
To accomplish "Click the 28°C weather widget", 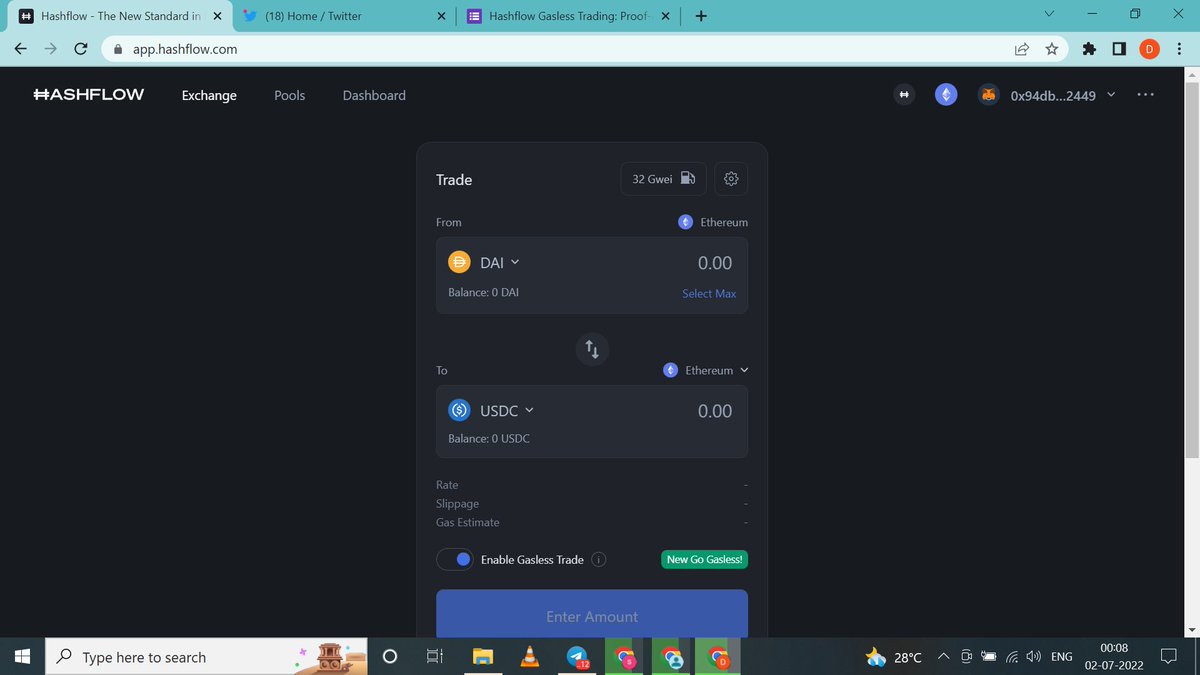I will tap(894, 657).
